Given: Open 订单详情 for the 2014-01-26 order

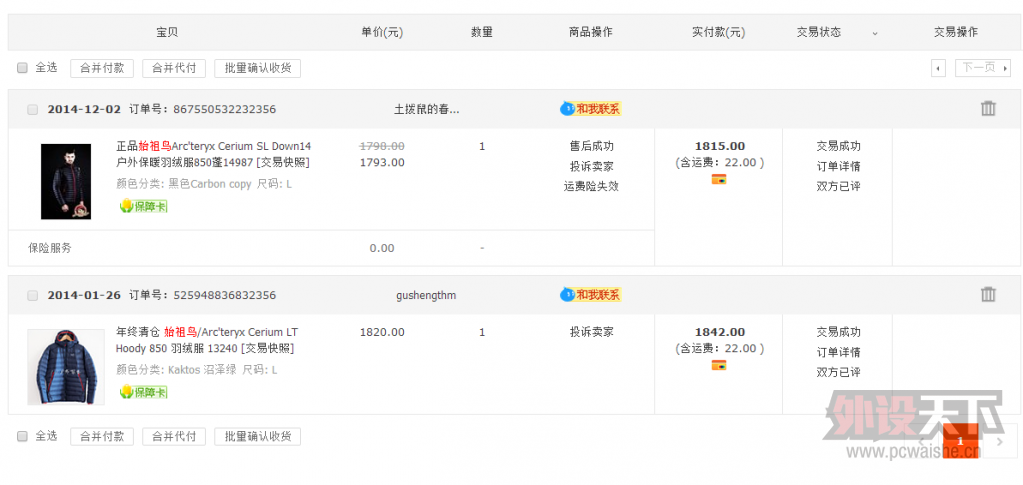Looking at the screenshot, I should point(838,352).
